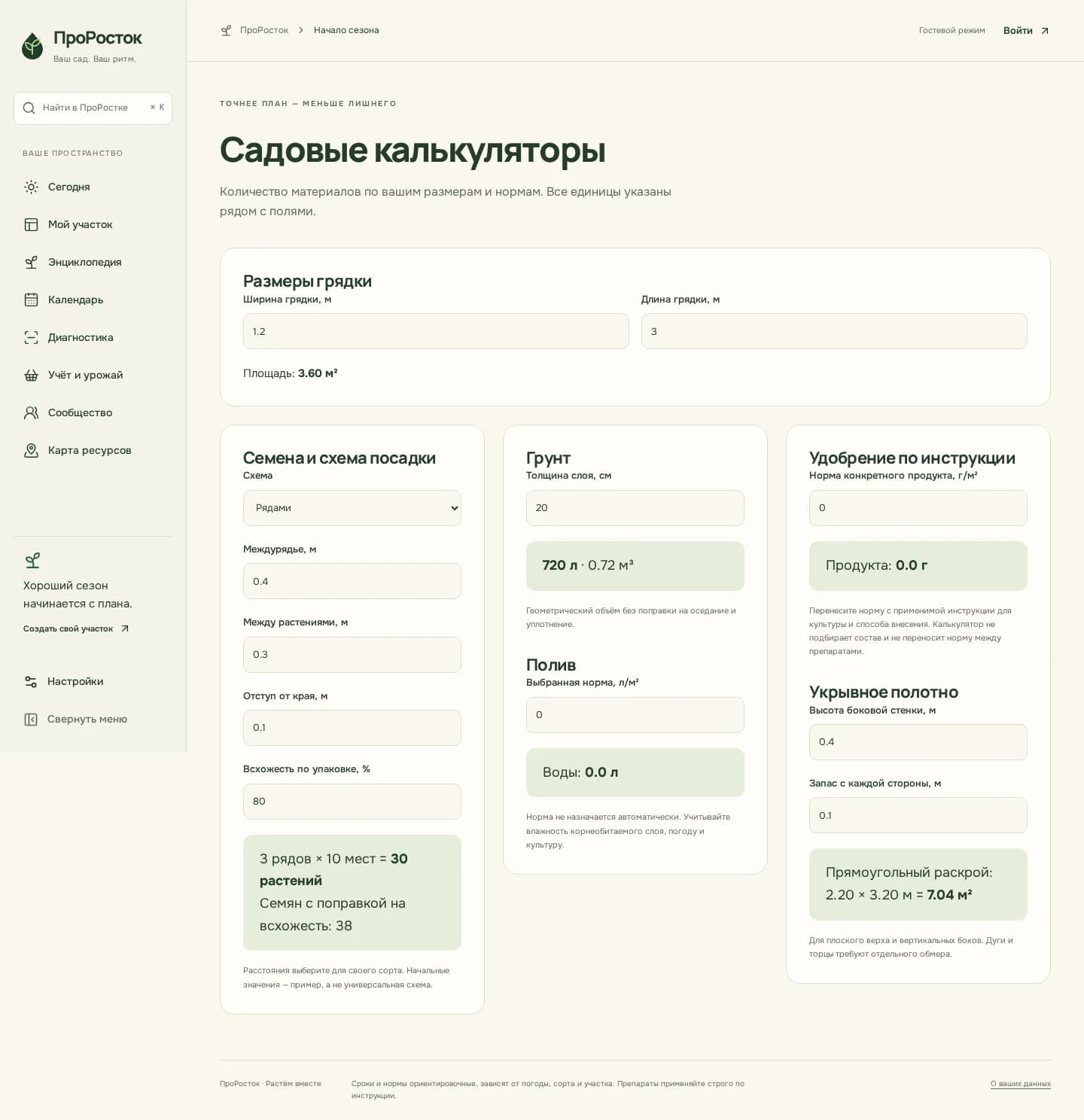The image size is (1084, 1120).
Task: Open the Диагностика section
Action: 93,337
